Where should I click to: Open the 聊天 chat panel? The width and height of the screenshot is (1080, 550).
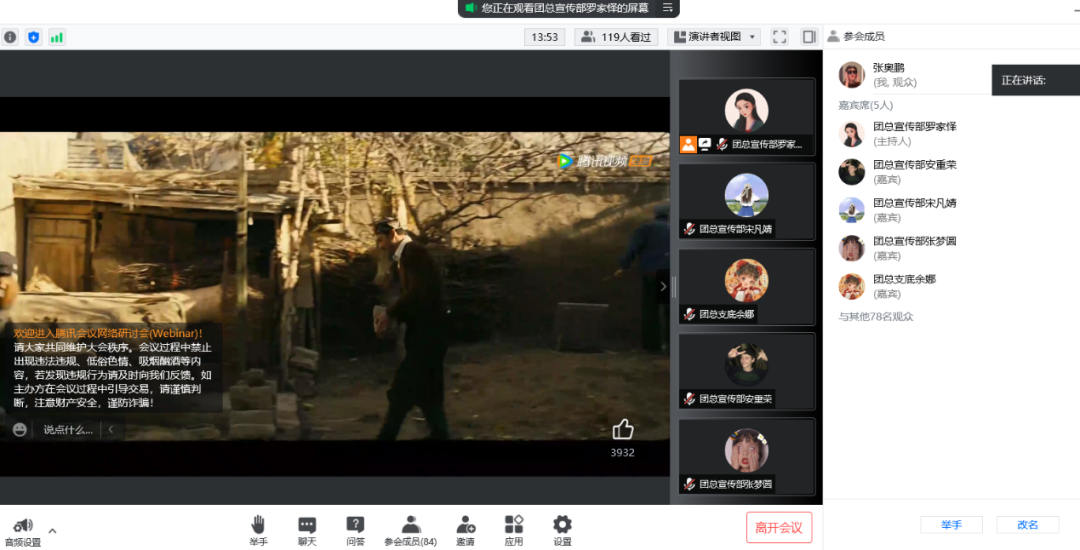point(307,529)
